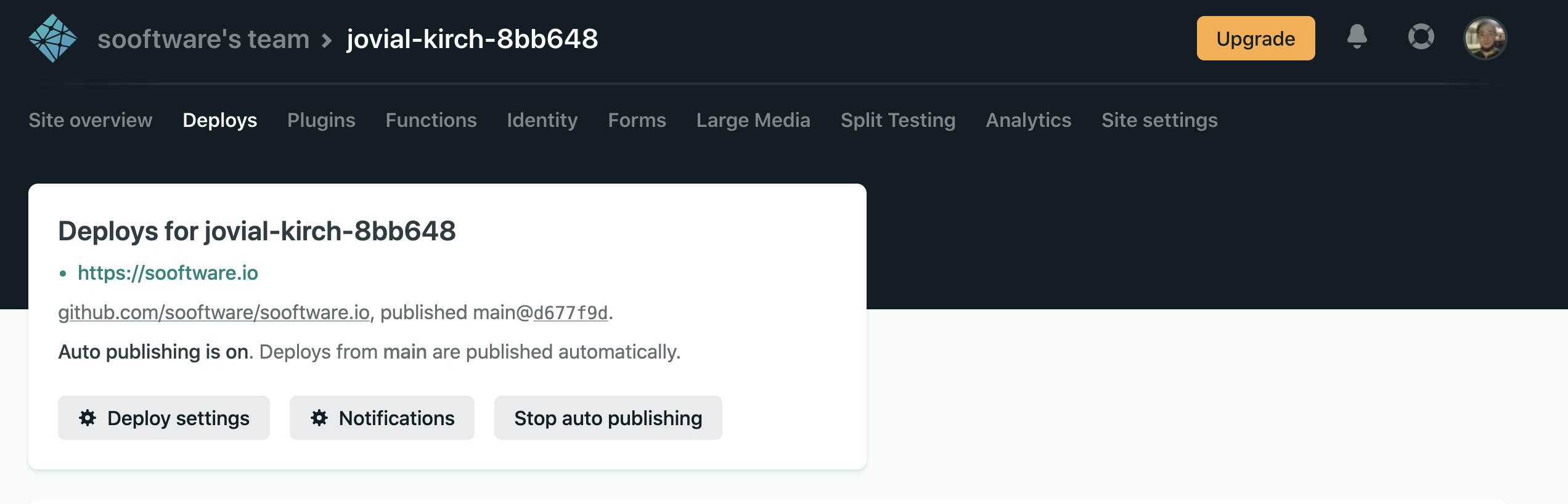Click the Netlify logo icon

(53, 38)
